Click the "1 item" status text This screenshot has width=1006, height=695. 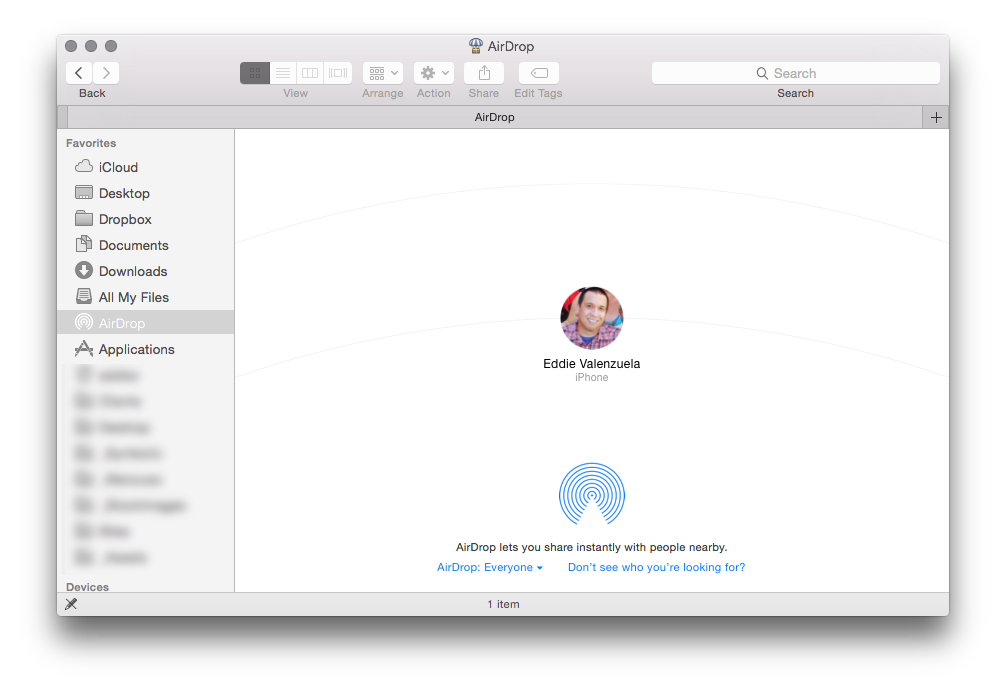[x=503, y=605]
